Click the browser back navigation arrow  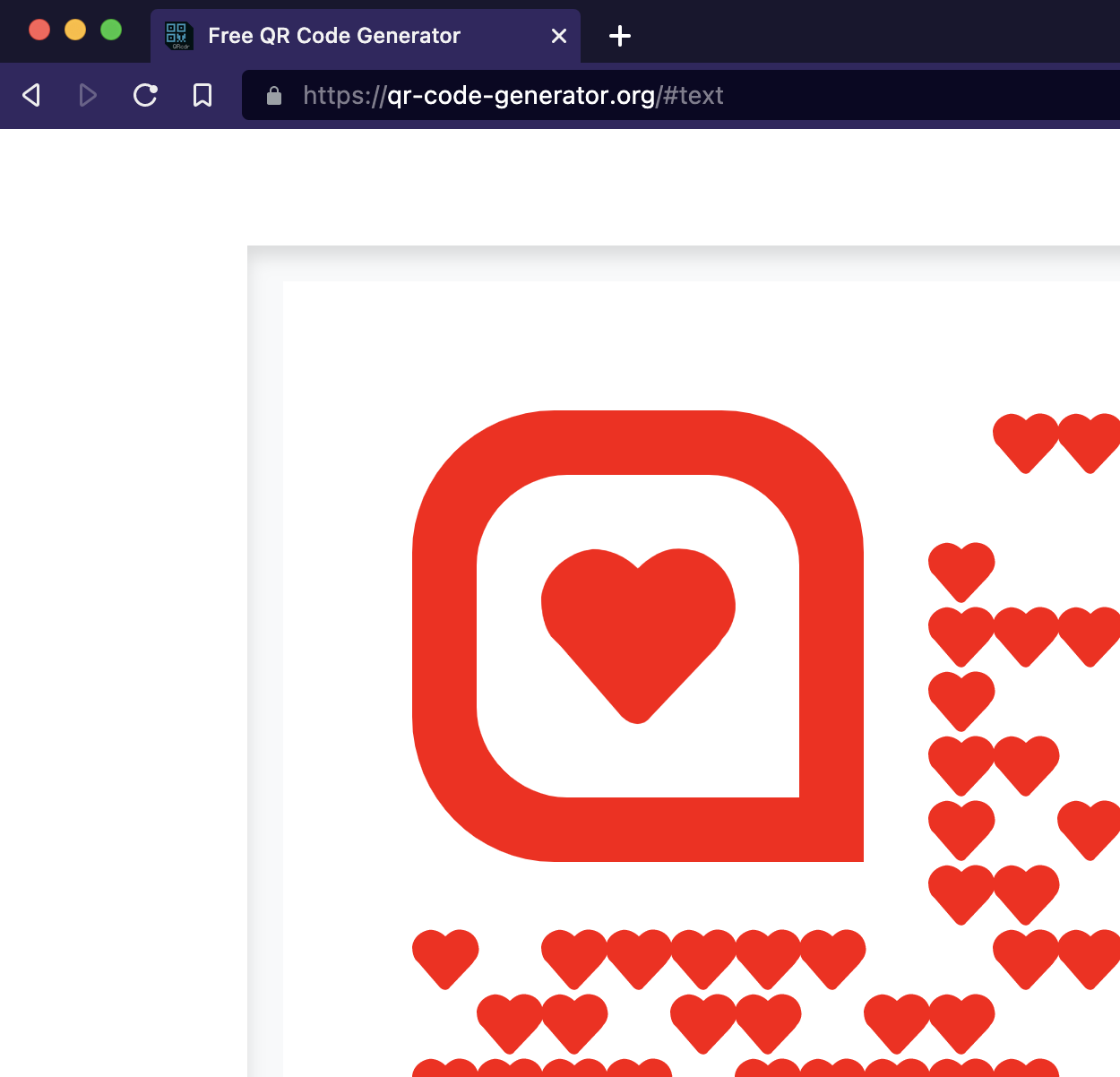[31, 95]
